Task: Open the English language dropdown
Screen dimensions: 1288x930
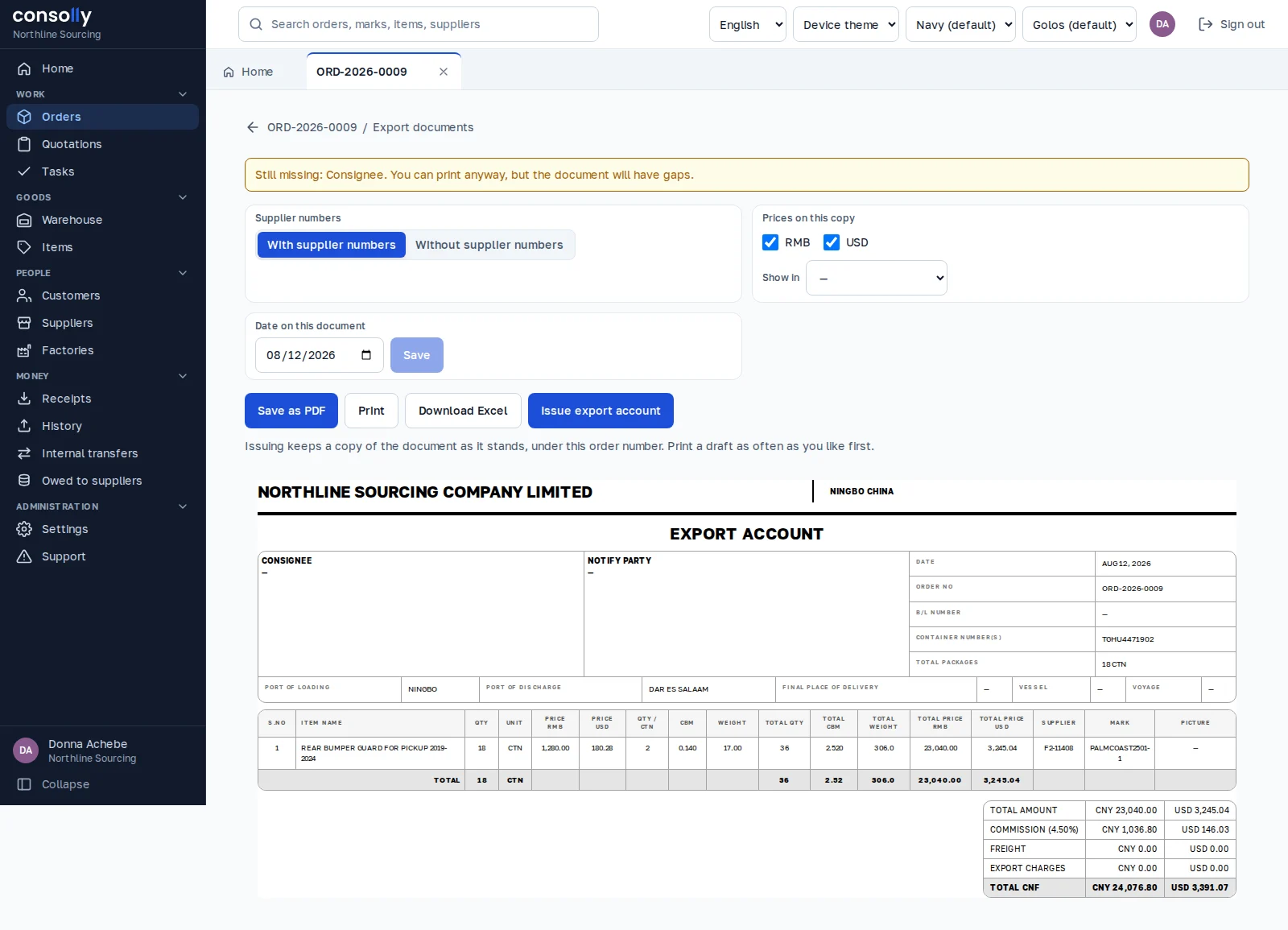Action: [748, 24]
